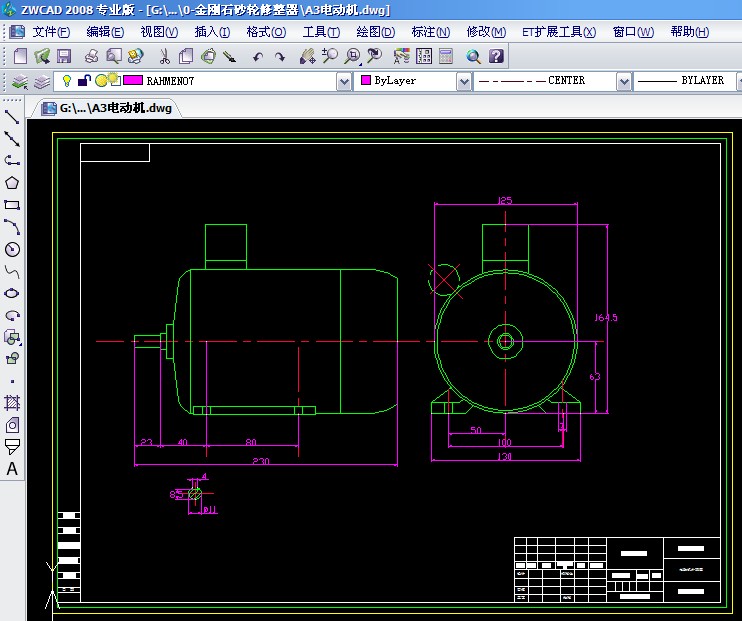Activate the Pan hand tool

tap(306, 57)
